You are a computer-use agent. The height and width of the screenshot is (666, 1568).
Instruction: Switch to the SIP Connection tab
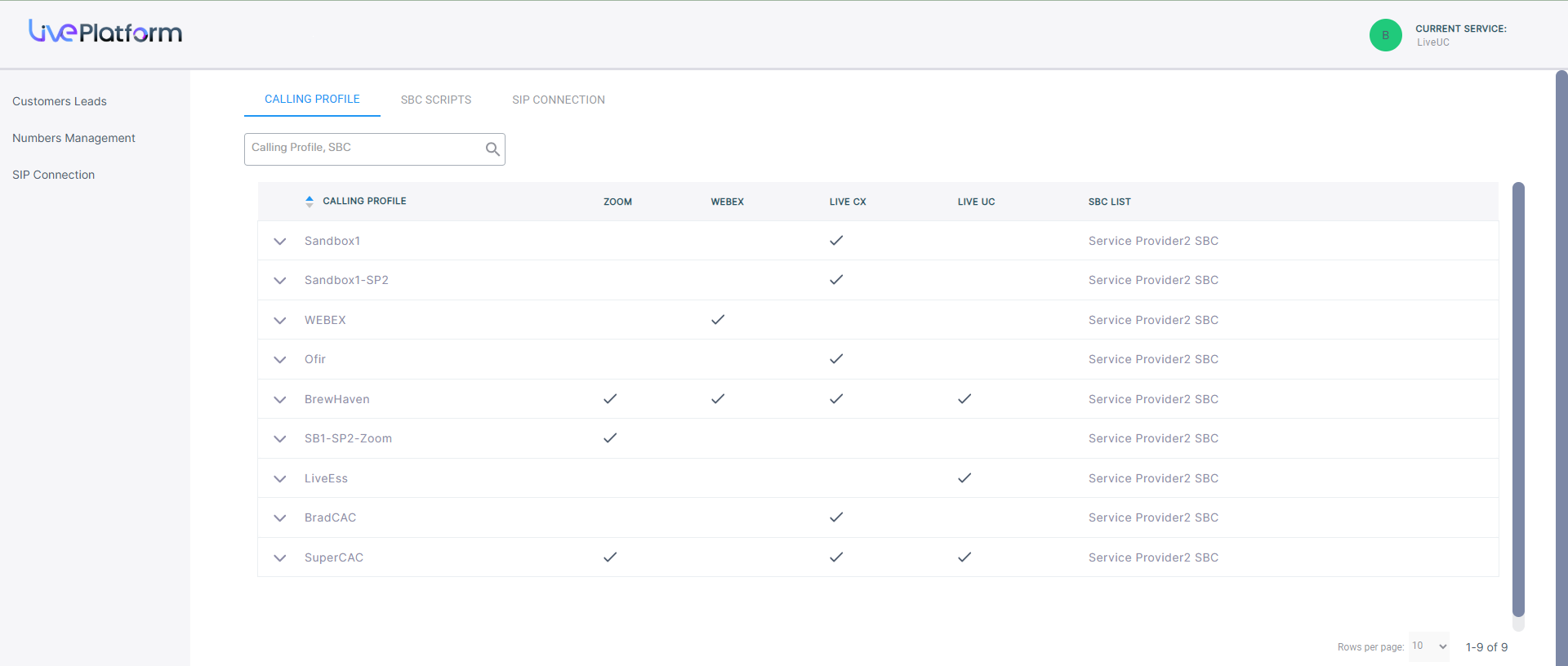[559, 100]
